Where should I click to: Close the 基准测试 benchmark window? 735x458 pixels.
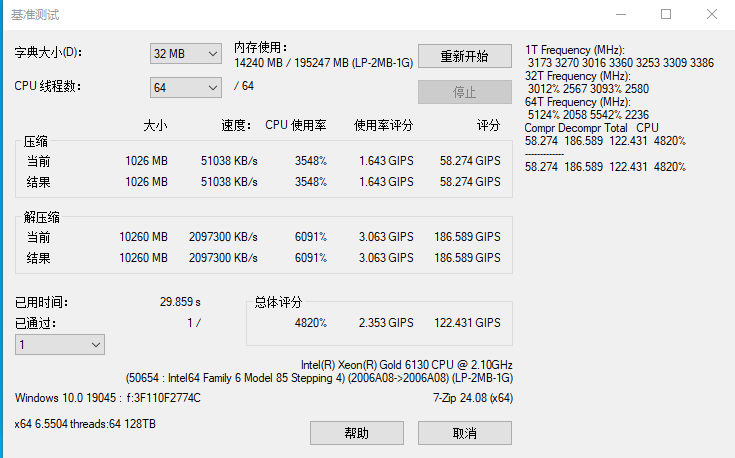point(711,14)
